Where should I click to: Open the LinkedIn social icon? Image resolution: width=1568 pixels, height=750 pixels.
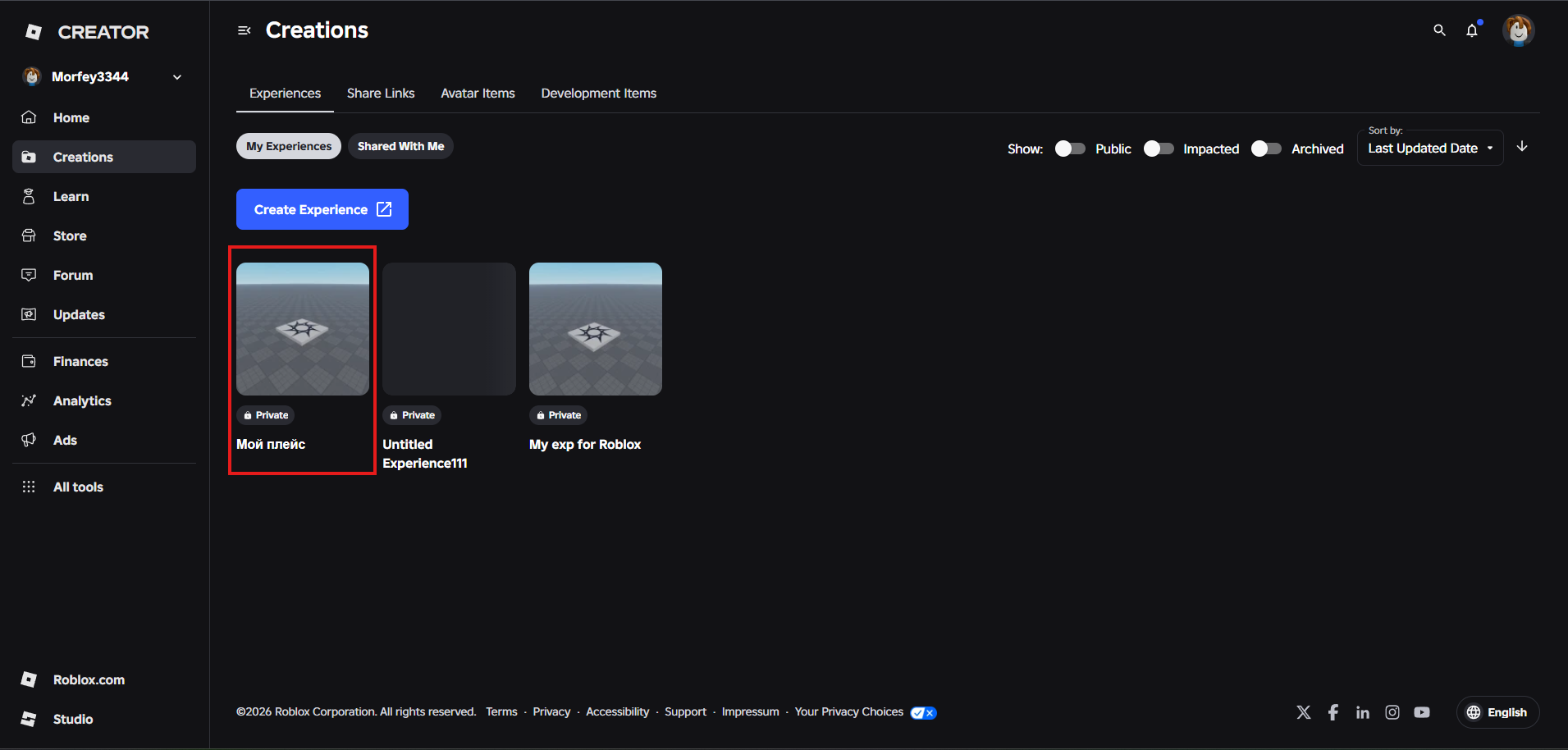click(x=1363, y=712)
